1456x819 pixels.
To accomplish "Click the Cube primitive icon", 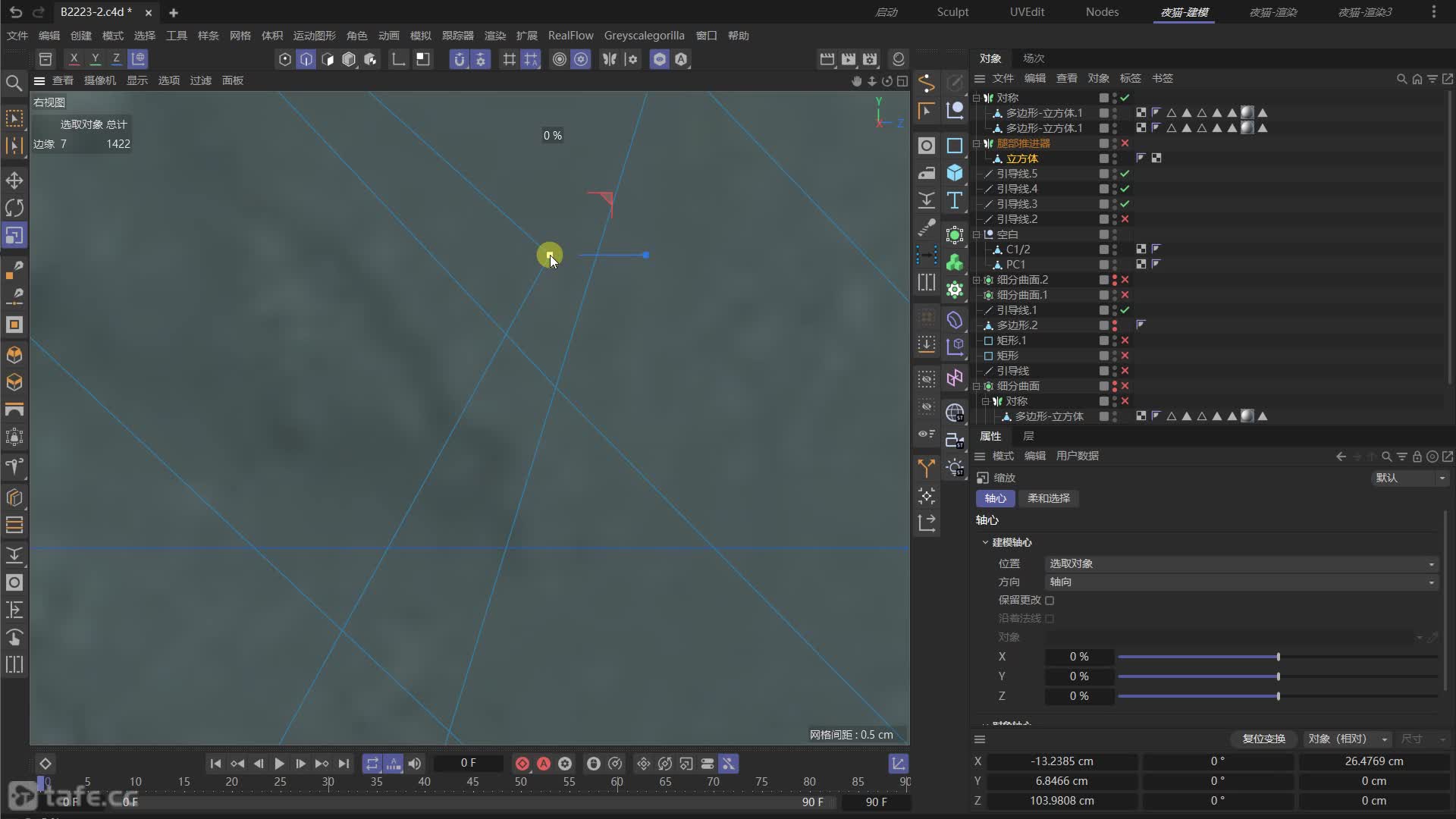I will point(955,173).
